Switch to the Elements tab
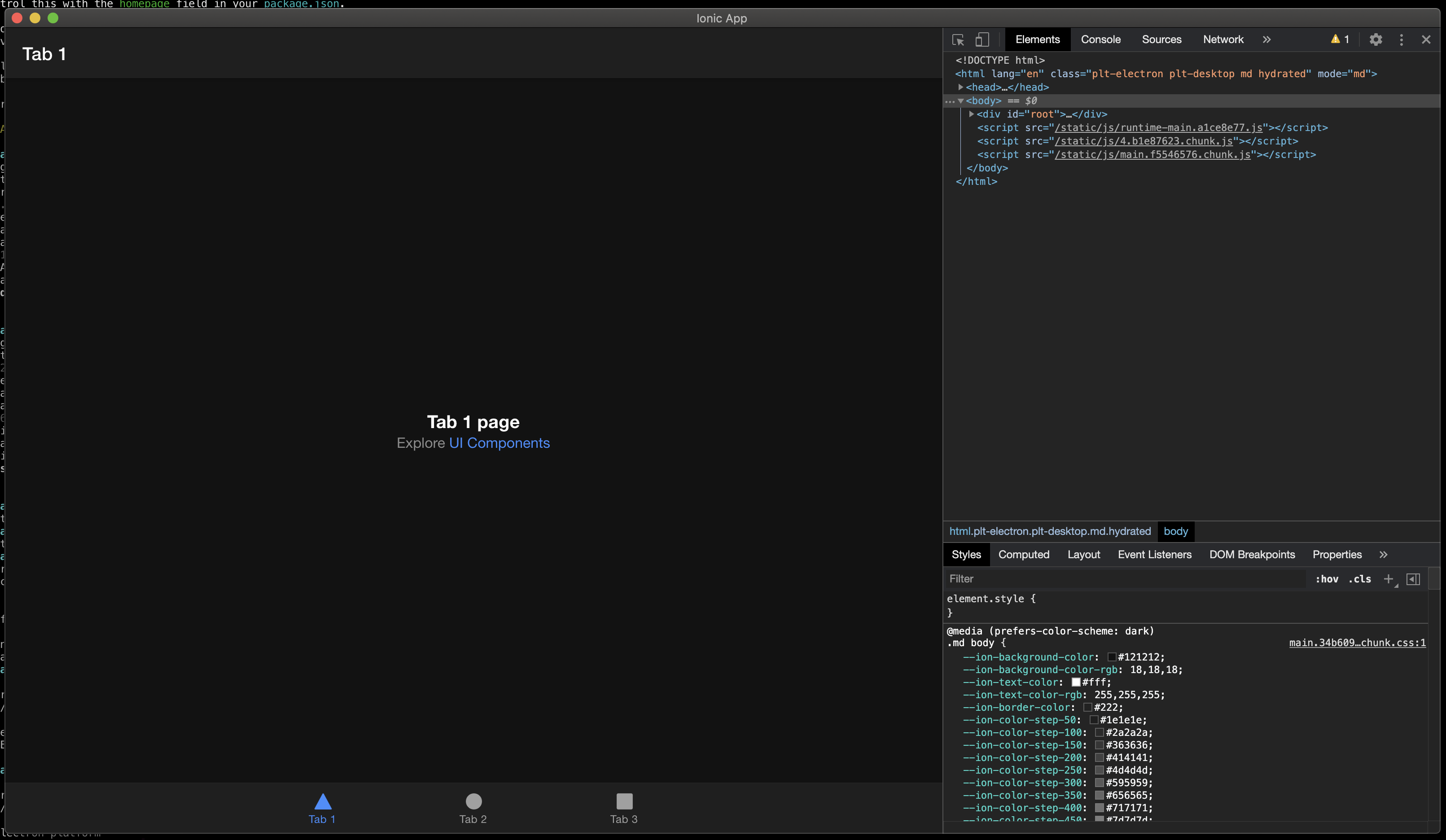 coord(1038,39)
